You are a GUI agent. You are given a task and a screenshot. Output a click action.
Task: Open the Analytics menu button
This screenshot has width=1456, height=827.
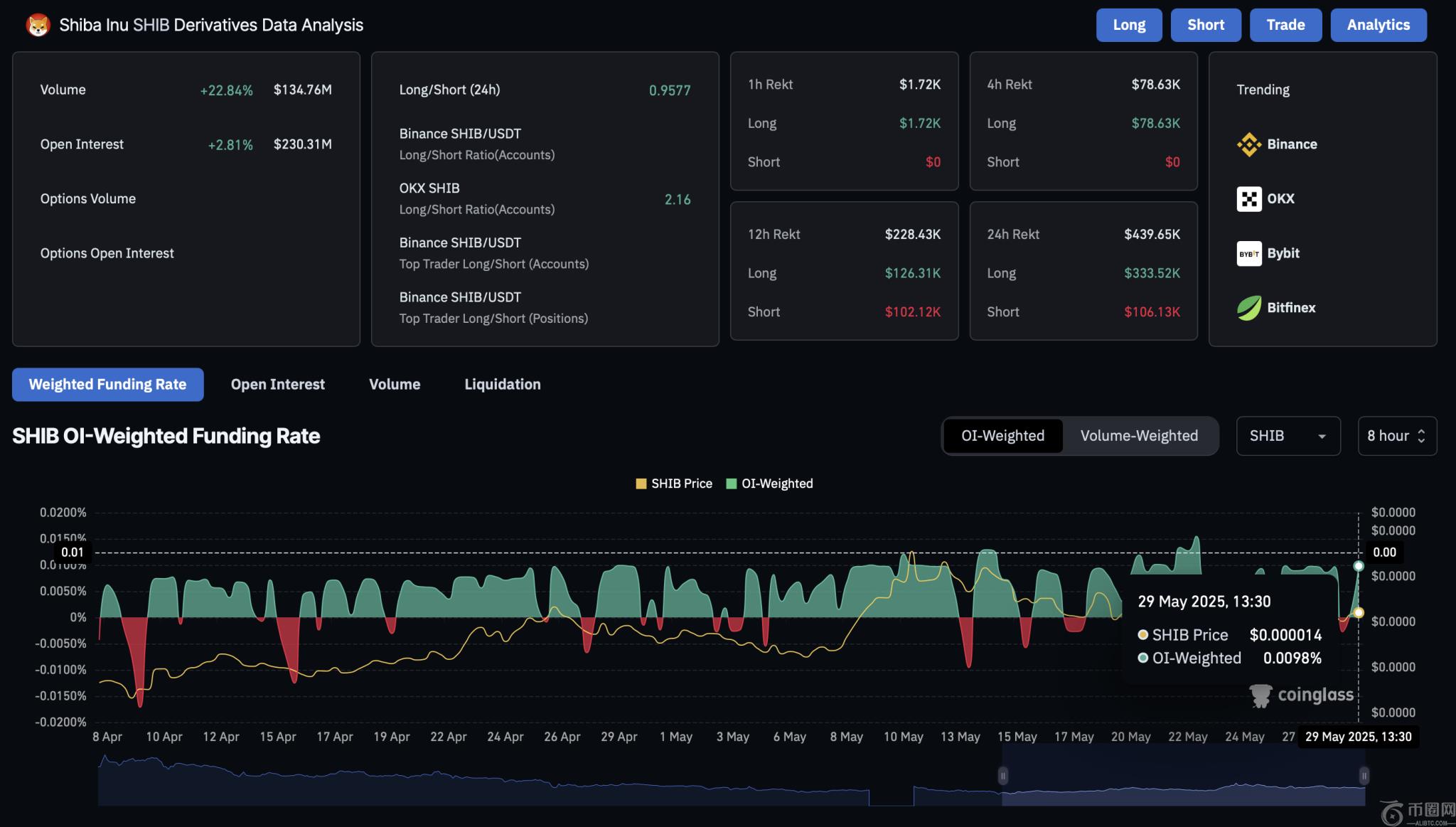pos(1378,25)
